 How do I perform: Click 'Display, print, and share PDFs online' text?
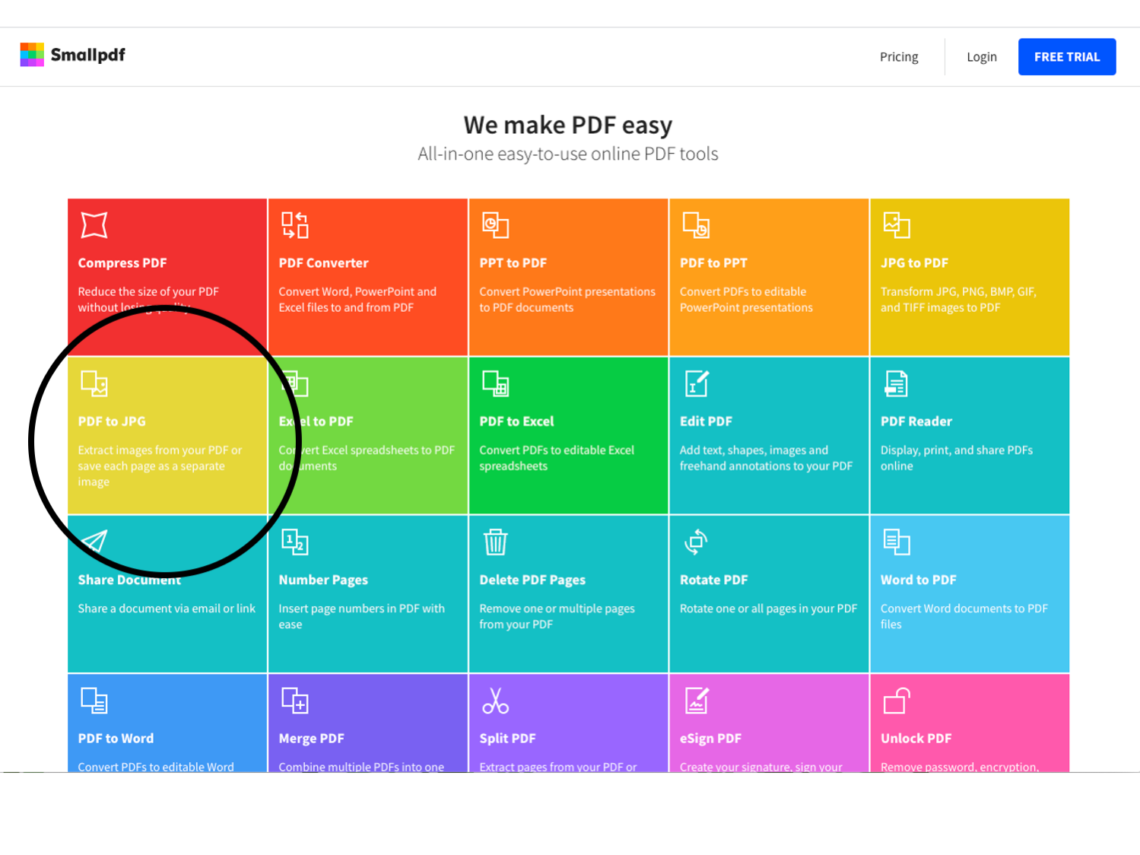[x=956, y=458]
